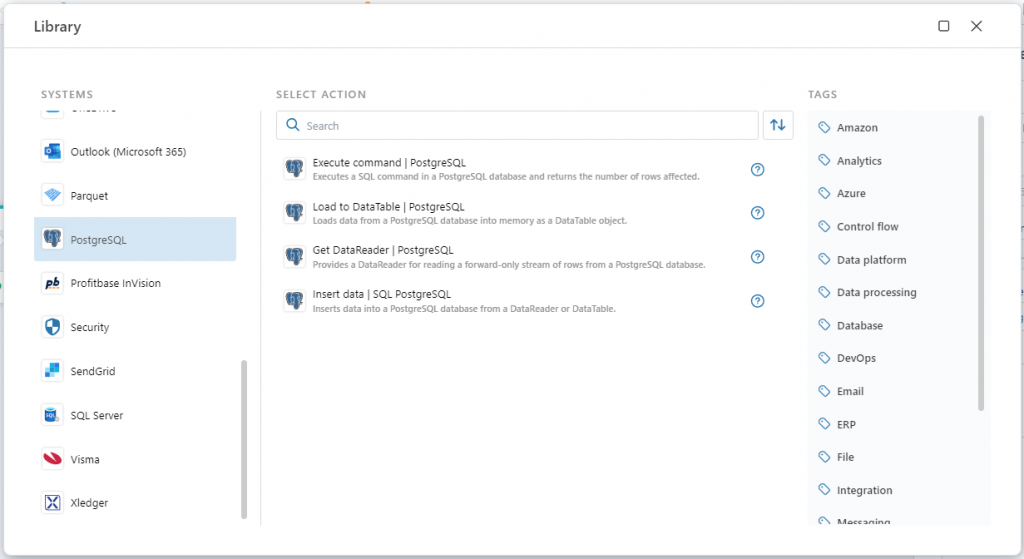1024x559 pixels.
Task: Open help for Load to DataTable action
Action: 757,213
